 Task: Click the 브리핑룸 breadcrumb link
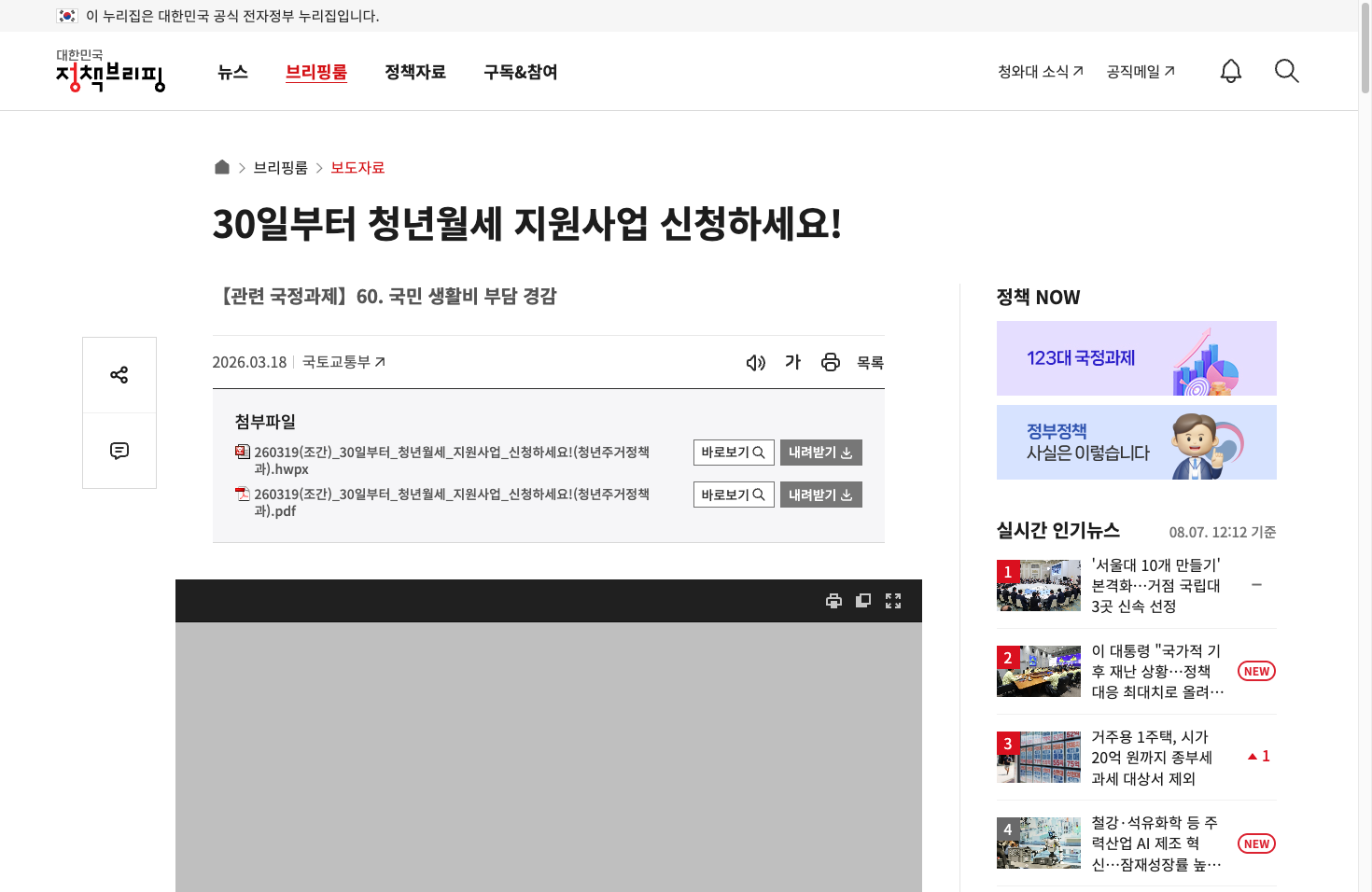coord(280,167)
